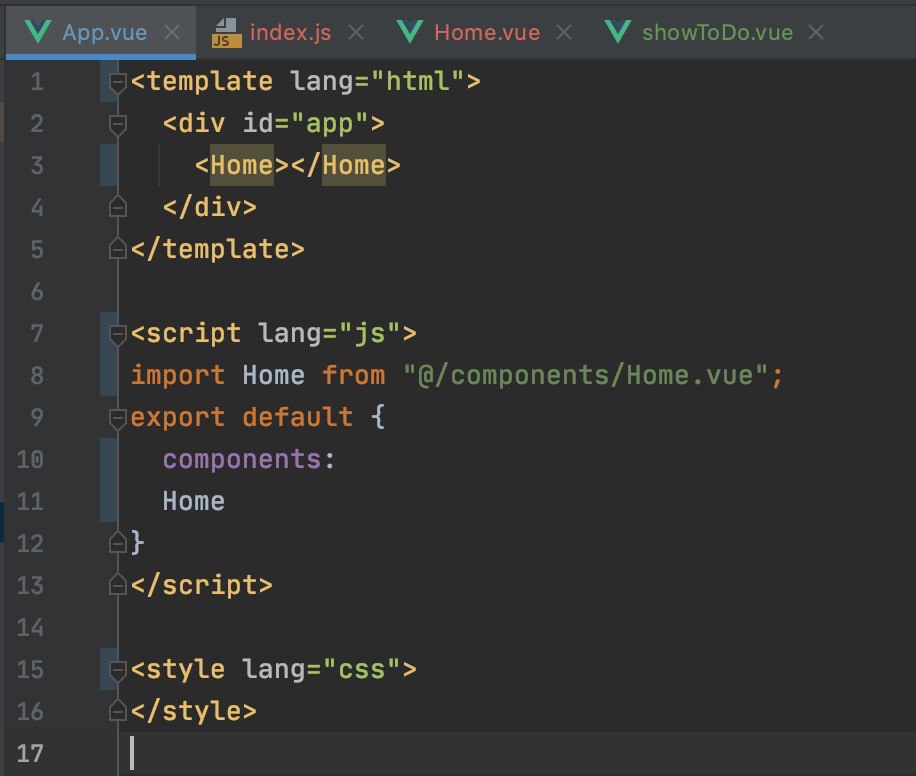Click the </style> closing tag
This screenshot has height=776, width=916.
point(193,712)
